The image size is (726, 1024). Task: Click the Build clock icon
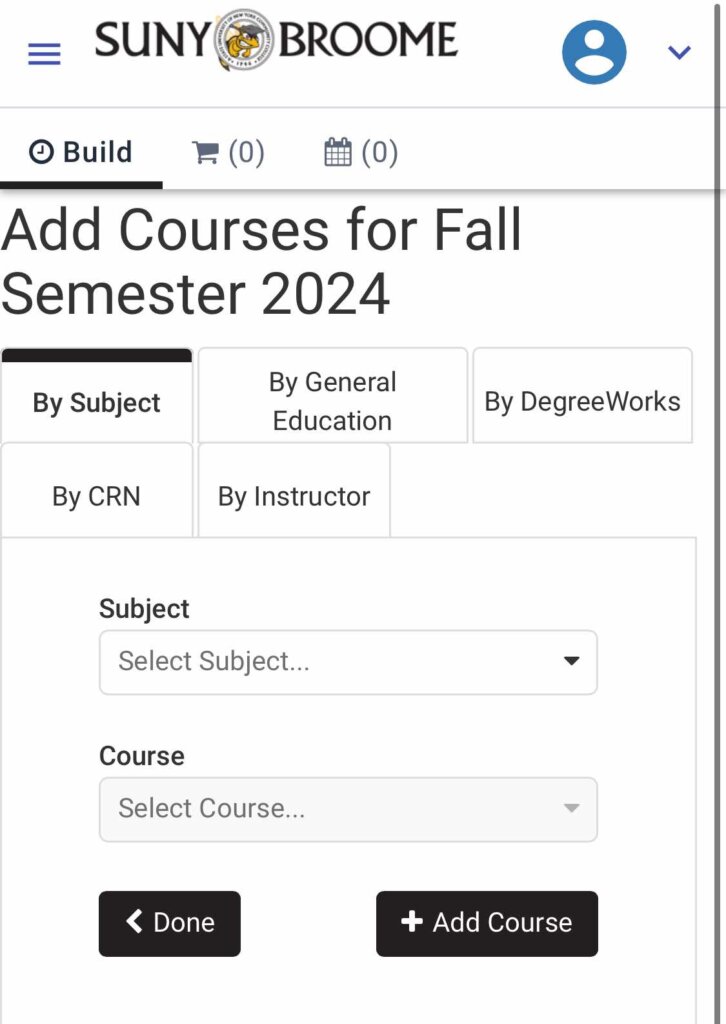[41, 152]
